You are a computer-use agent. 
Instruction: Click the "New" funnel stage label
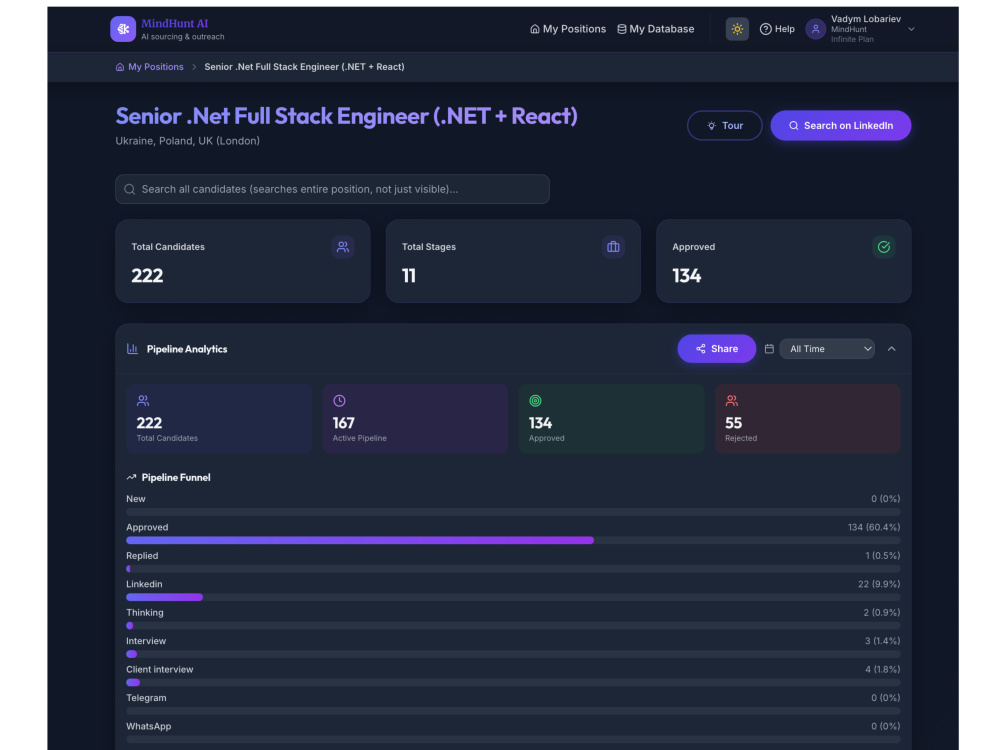point(136,499)
